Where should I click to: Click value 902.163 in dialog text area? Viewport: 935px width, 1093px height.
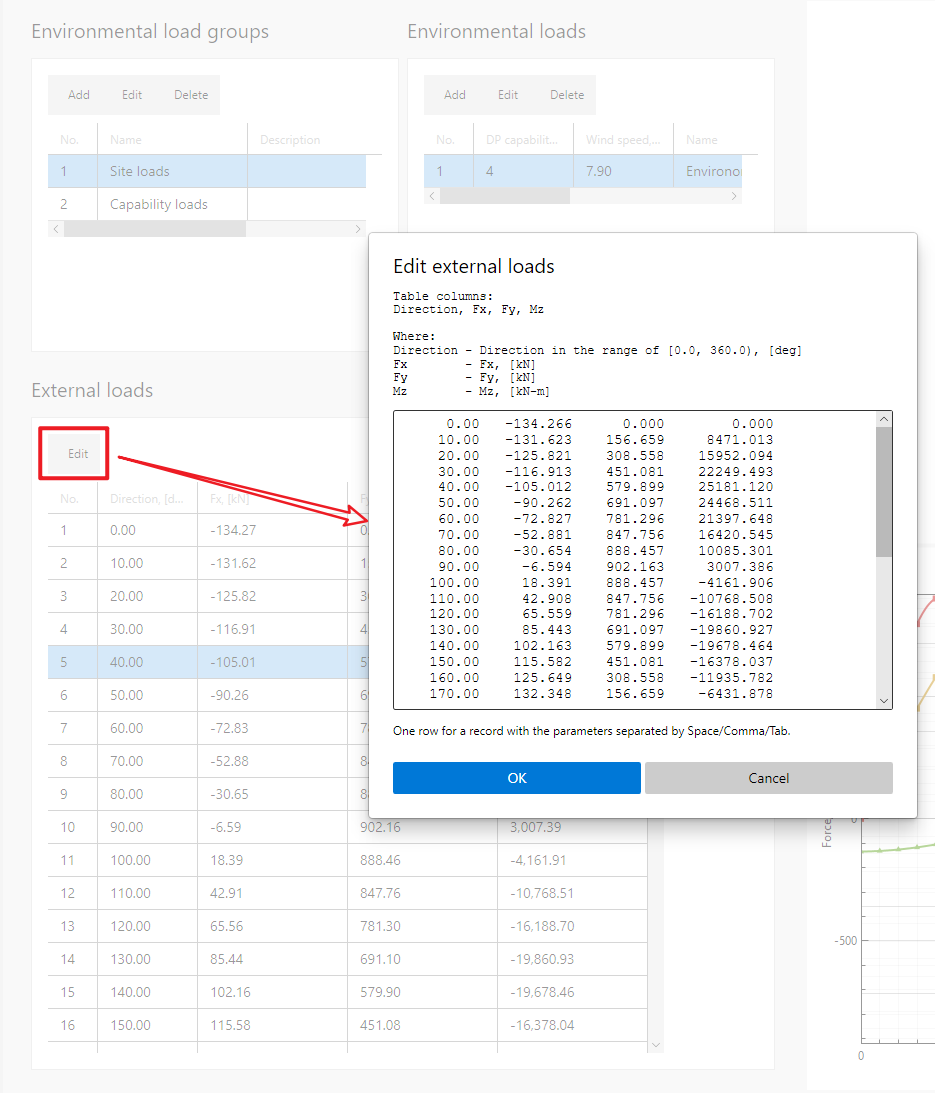pyautogui.click(x=634, y=567)
